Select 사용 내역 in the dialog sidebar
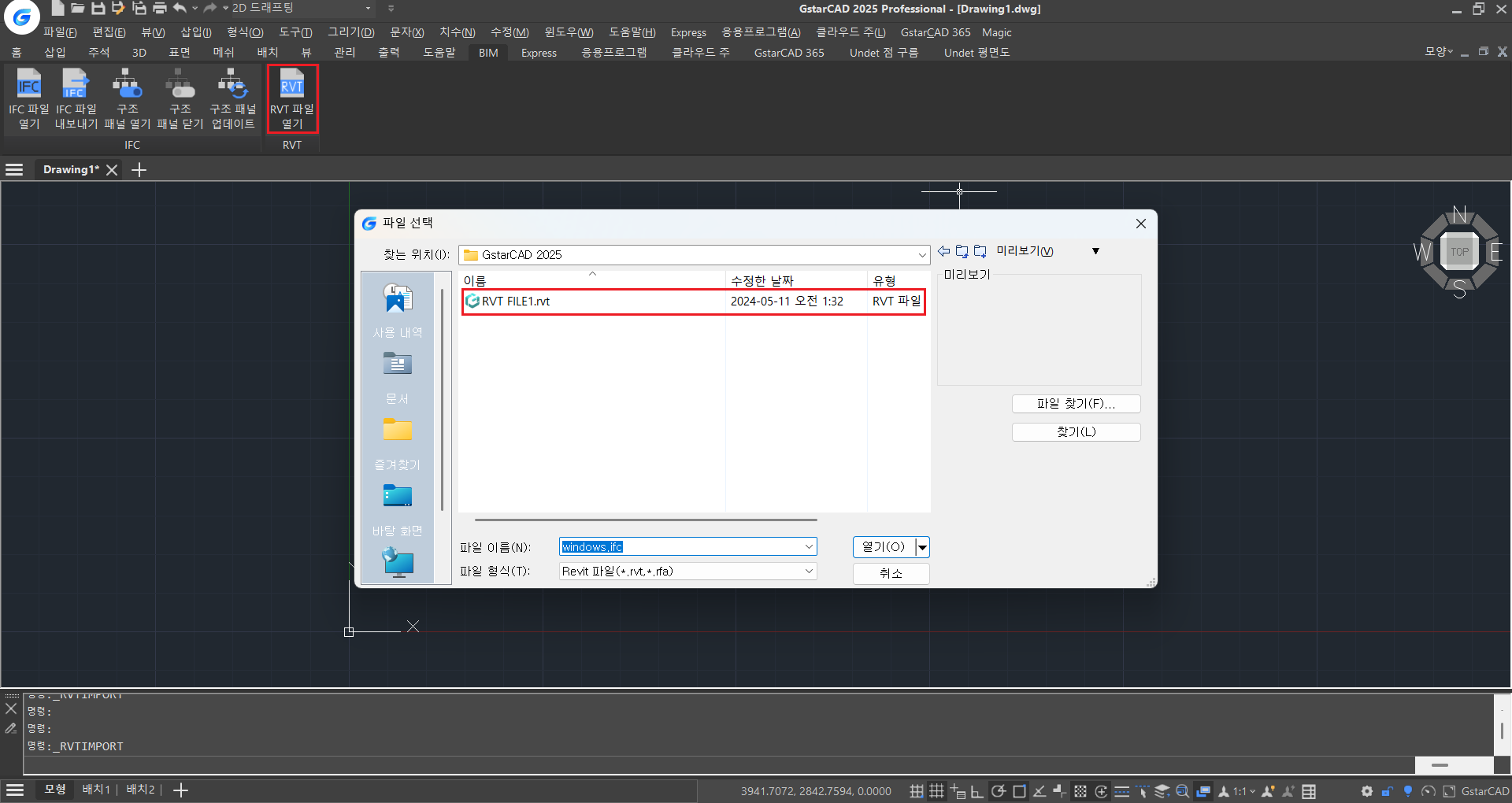The image size is (1512, 803). 398,310
